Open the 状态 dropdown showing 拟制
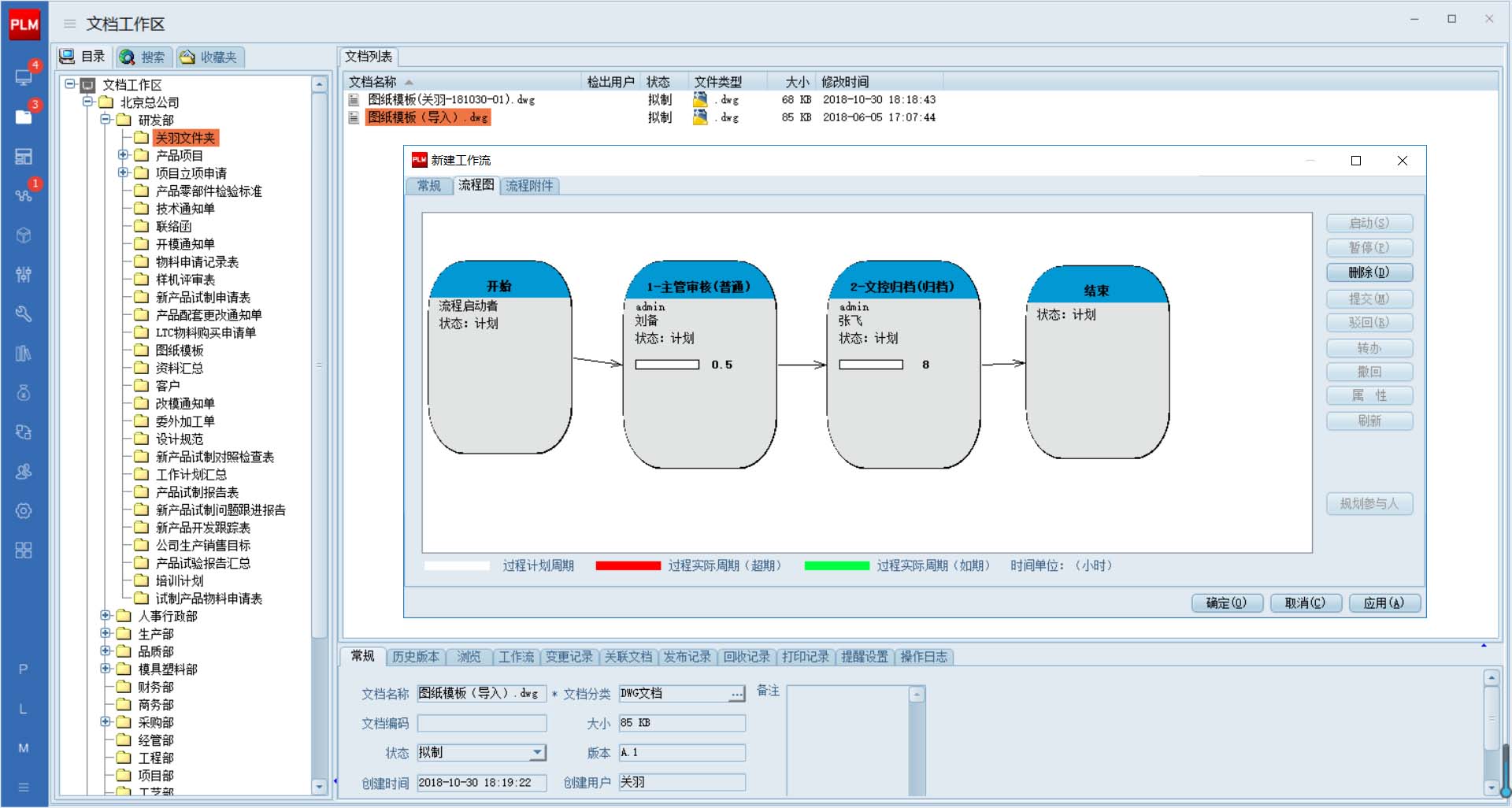Viewport: 1512px width, 808px height. (x=537, y=753)
